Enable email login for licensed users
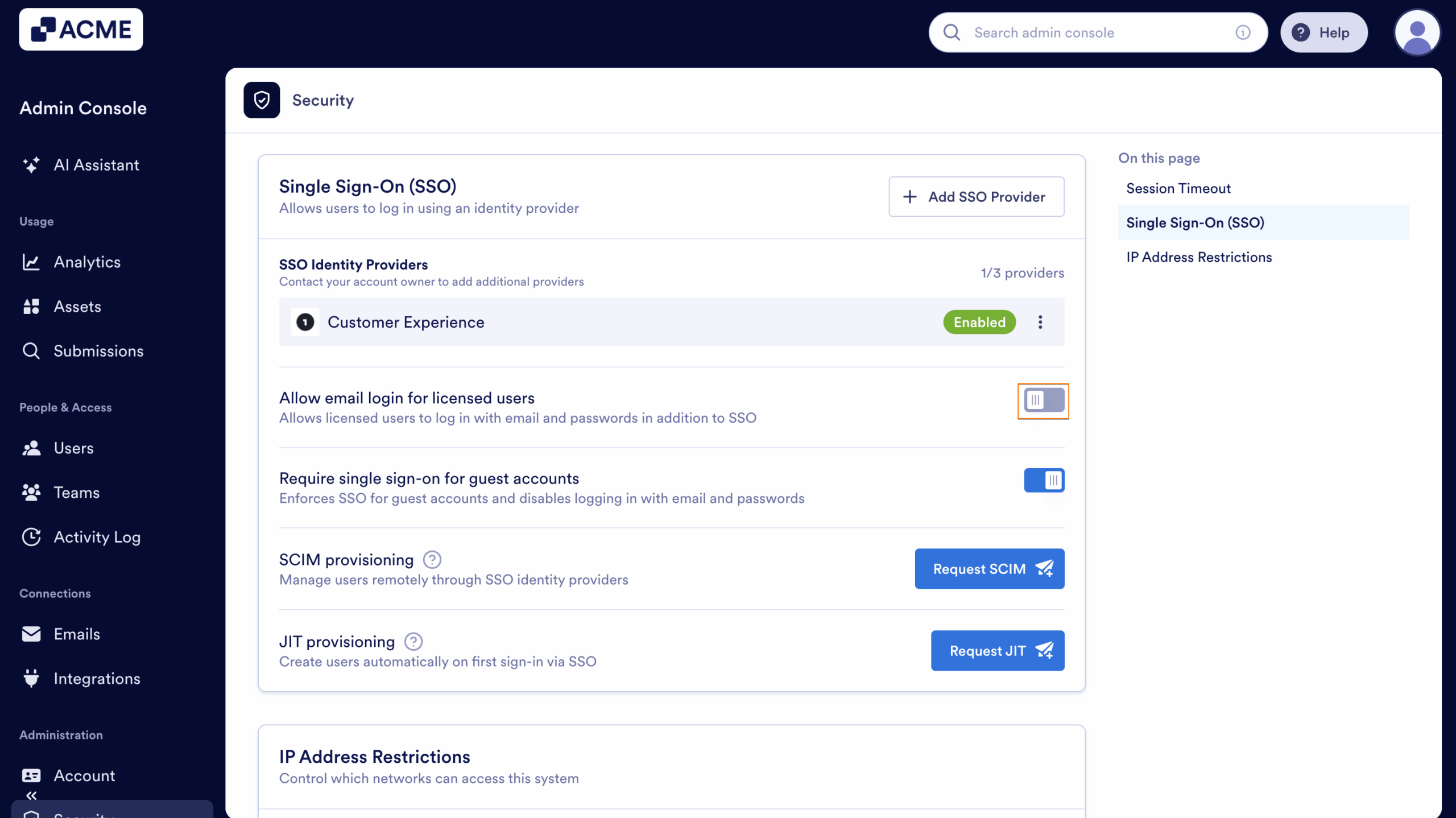 click(x=1043, y=400)
